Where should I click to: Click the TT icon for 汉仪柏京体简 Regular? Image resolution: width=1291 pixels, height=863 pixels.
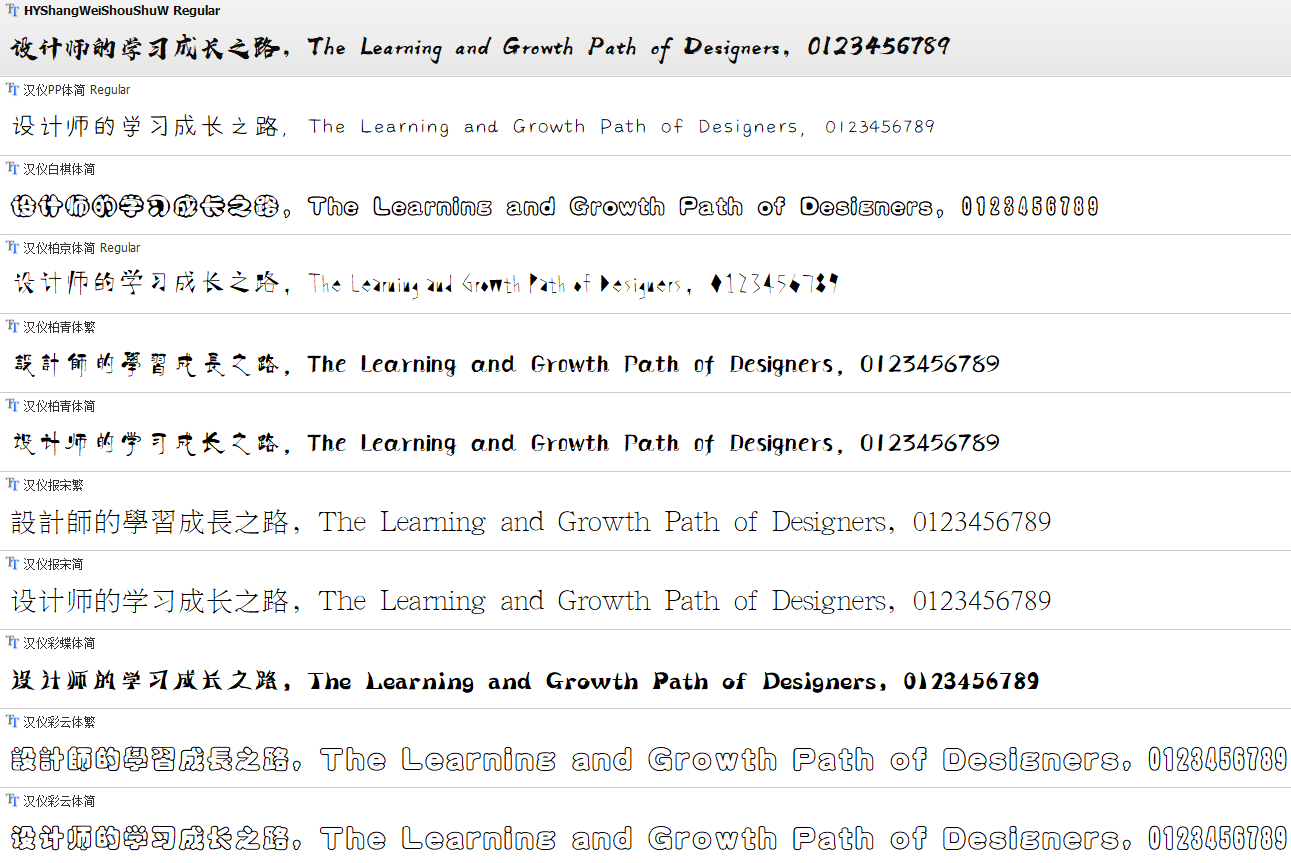click(12, 248)
